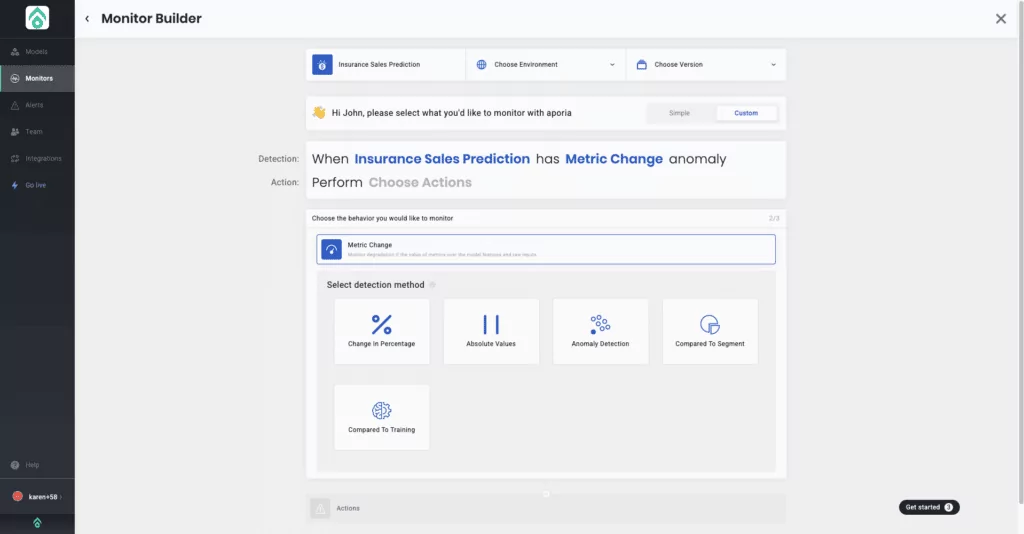
Task: Close the Monitor Builder with the X
Action: 1000,19
